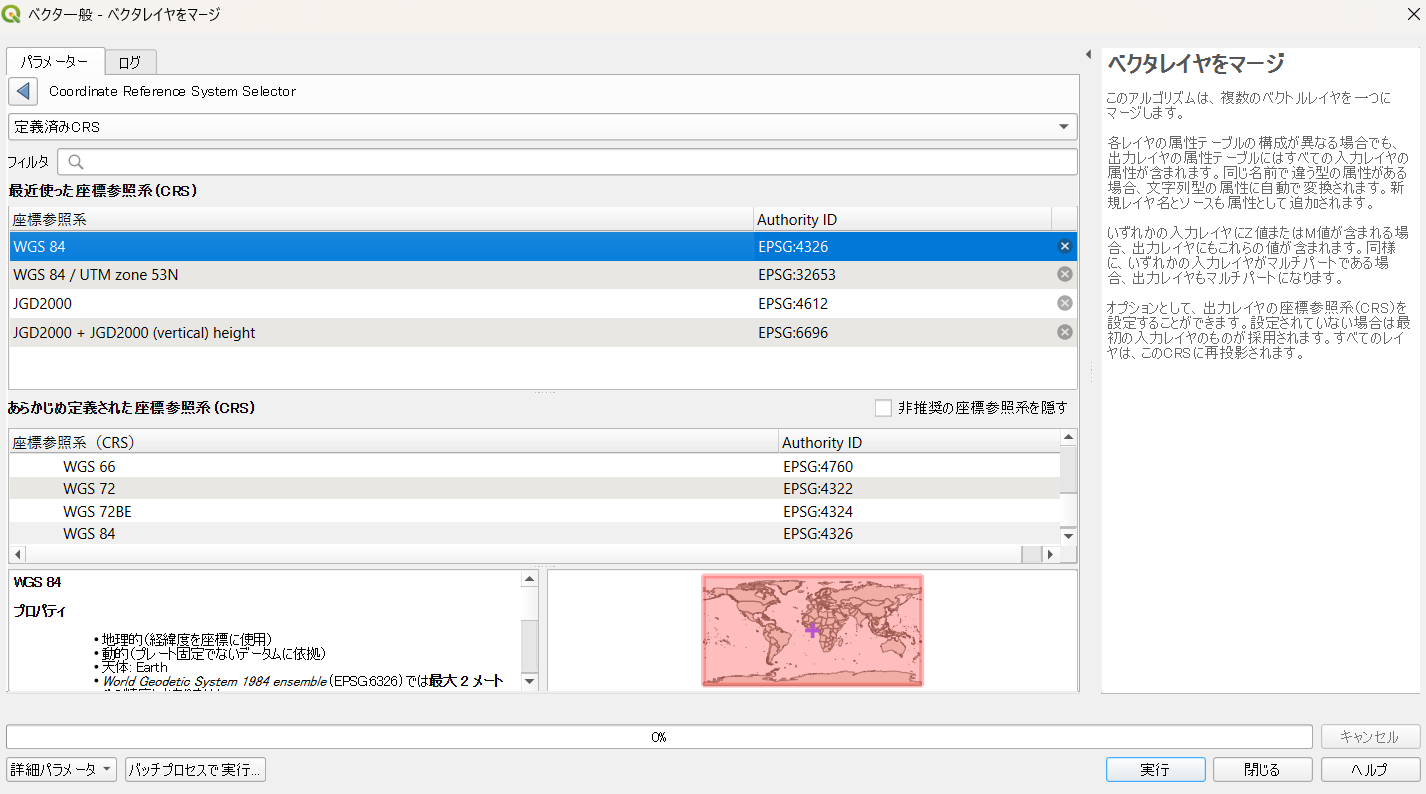This screenshot has height=794, width=1426.
Task: Select JGD2000 + JGD2000 (vertical) height row
Action: (x=543, y=332)
